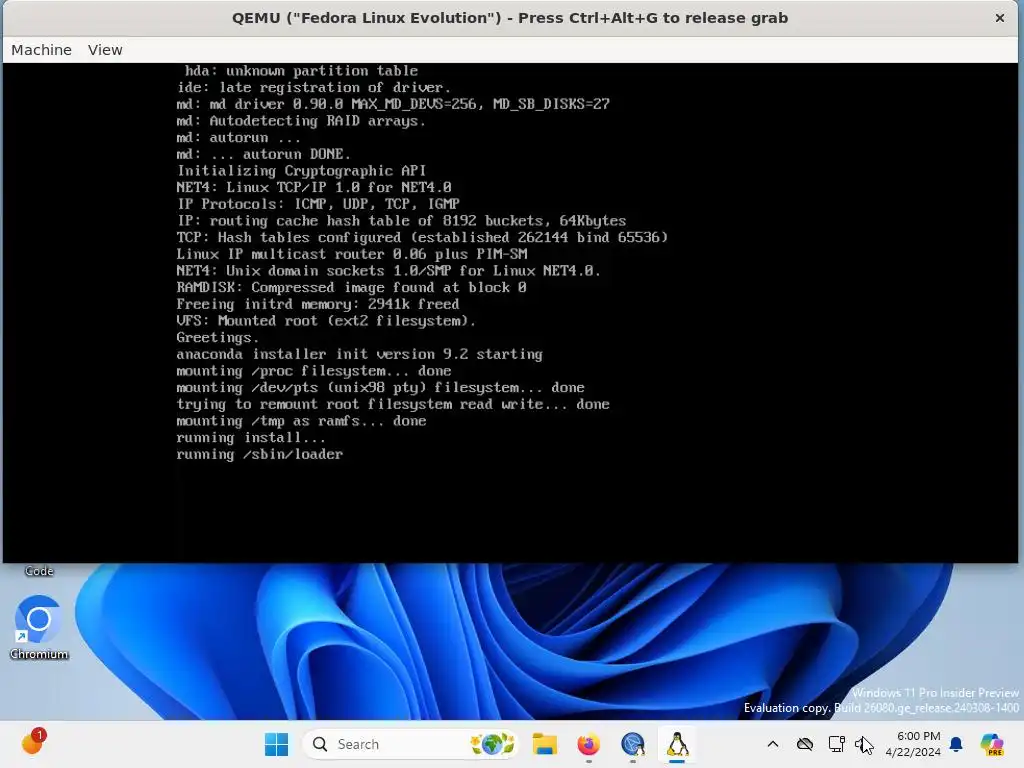This screenshot has width=1024, height=768.
Task: Click the 'Greetings.' line in the console
Action: coord(217,338)
